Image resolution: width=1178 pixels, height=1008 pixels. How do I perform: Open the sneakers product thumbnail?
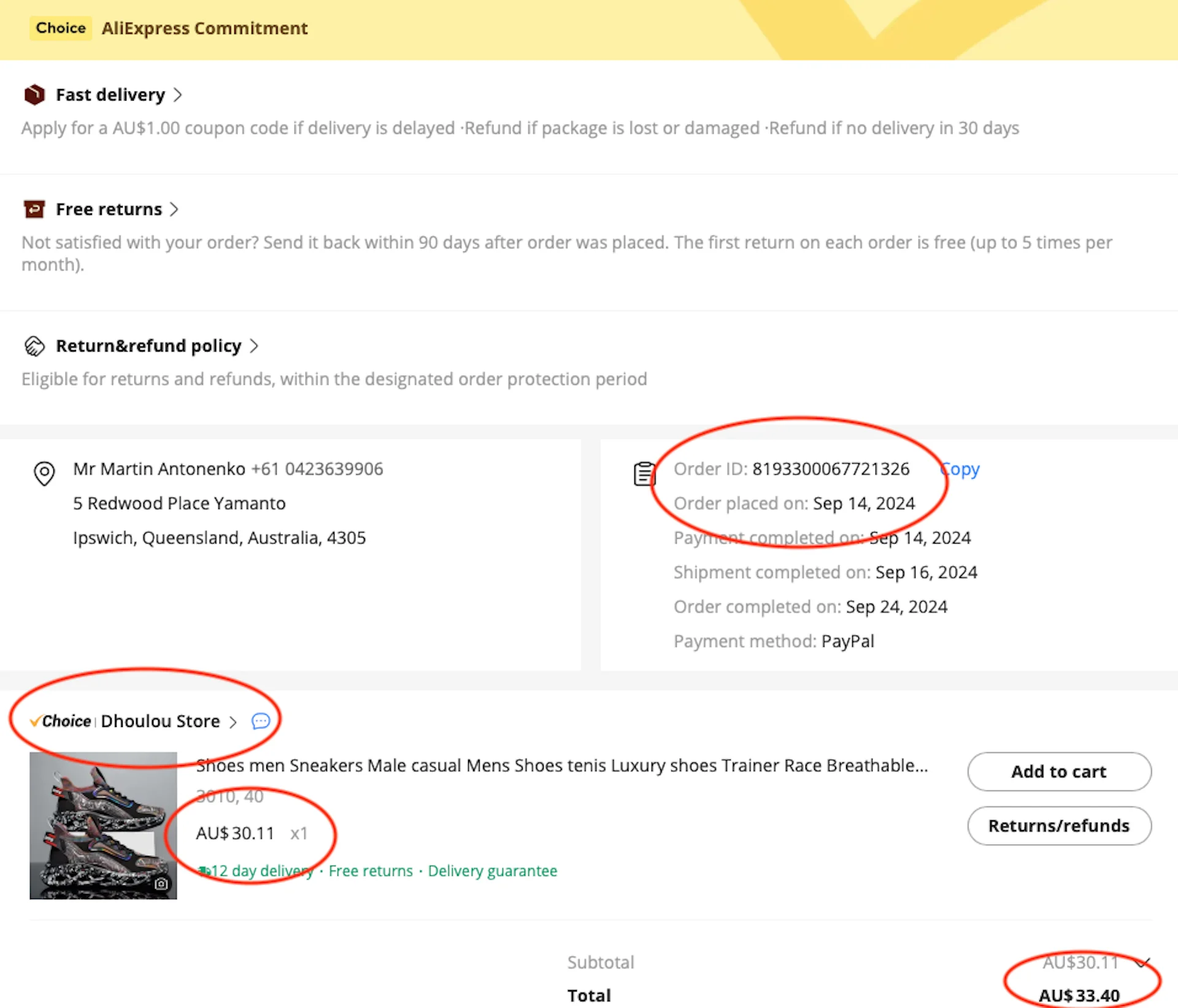point(103,826)
